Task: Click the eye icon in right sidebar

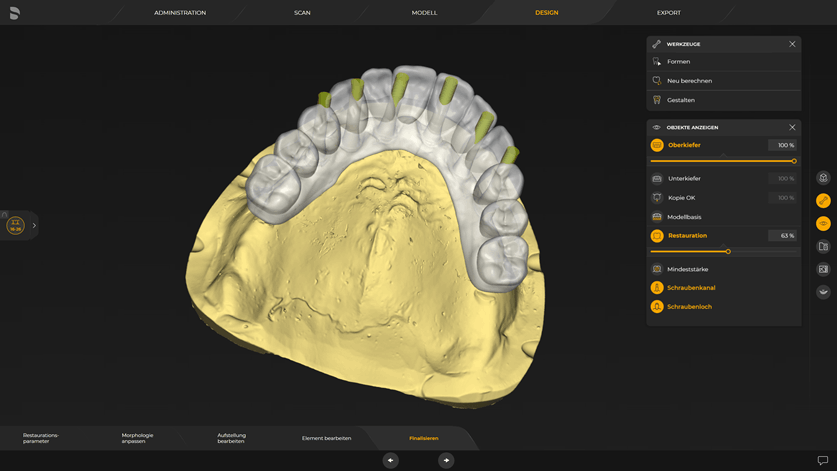Action: pyautogui.click(x=823, y=224)
